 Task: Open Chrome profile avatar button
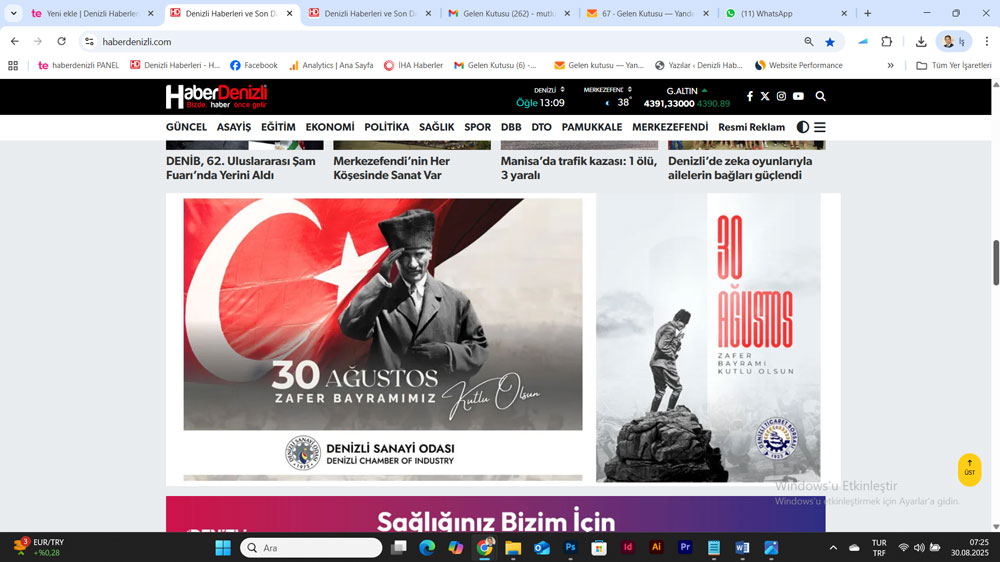click(x=954, y=41)
